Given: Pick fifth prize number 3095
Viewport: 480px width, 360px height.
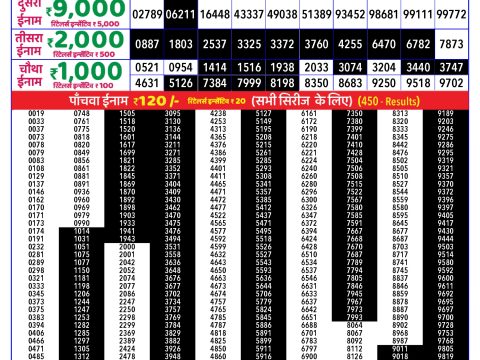Looking at the screenshot, I should tap(172, 113).
